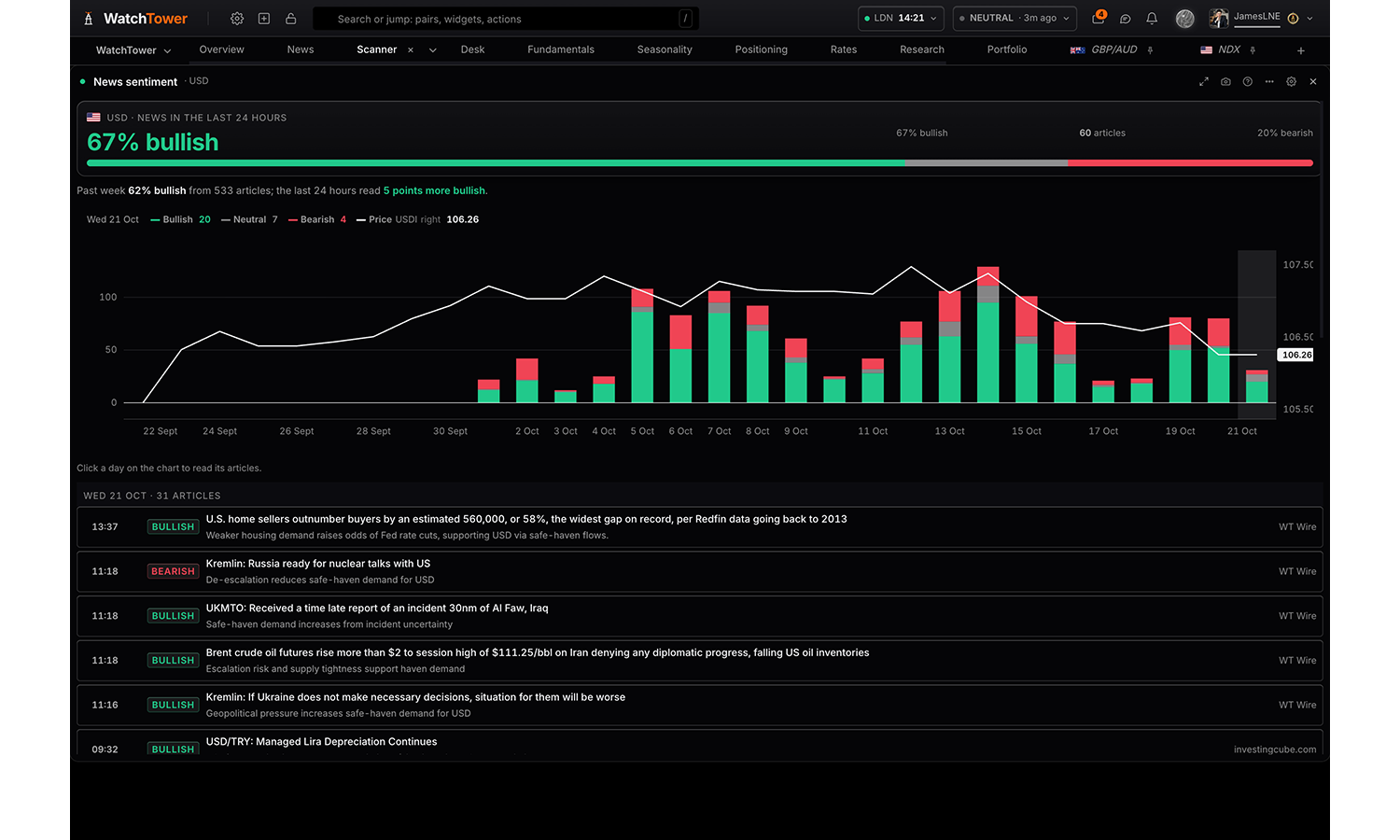The height and width of the screenshot is (840, 1400).
Task: Toggle Bearish series in chart legend
Action: click(317, 220)
